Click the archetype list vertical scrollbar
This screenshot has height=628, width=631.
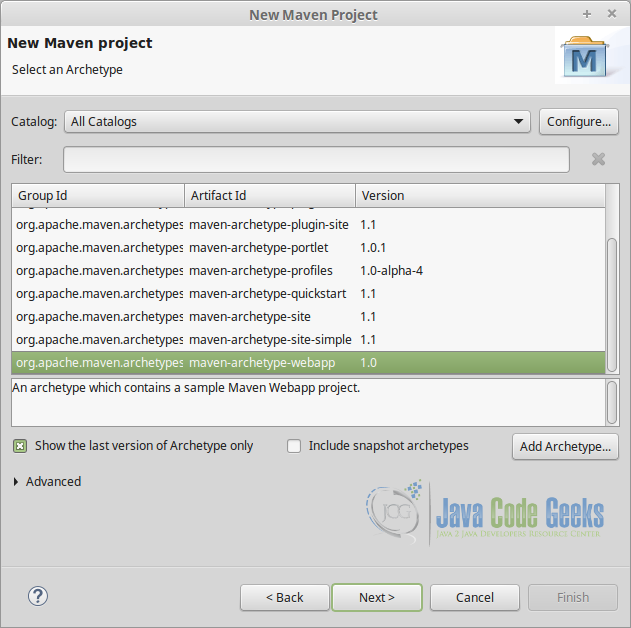point(612,305)
